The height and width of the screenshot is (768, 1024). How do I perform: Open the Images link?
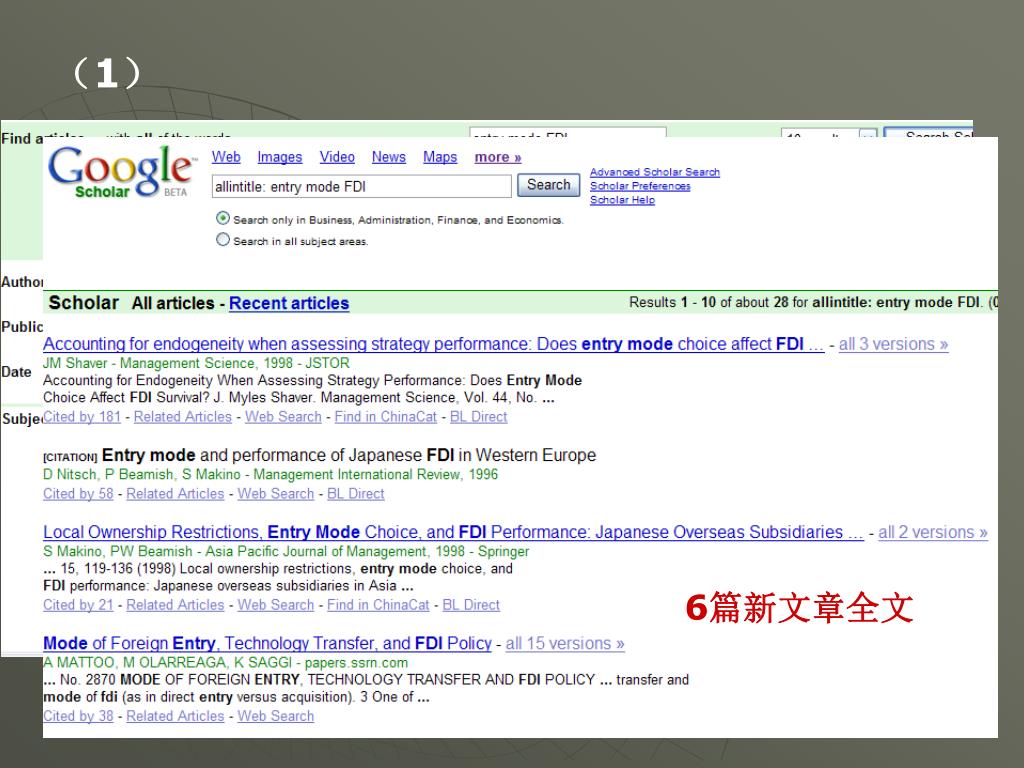pyautogui.click(x=280, y=157)
